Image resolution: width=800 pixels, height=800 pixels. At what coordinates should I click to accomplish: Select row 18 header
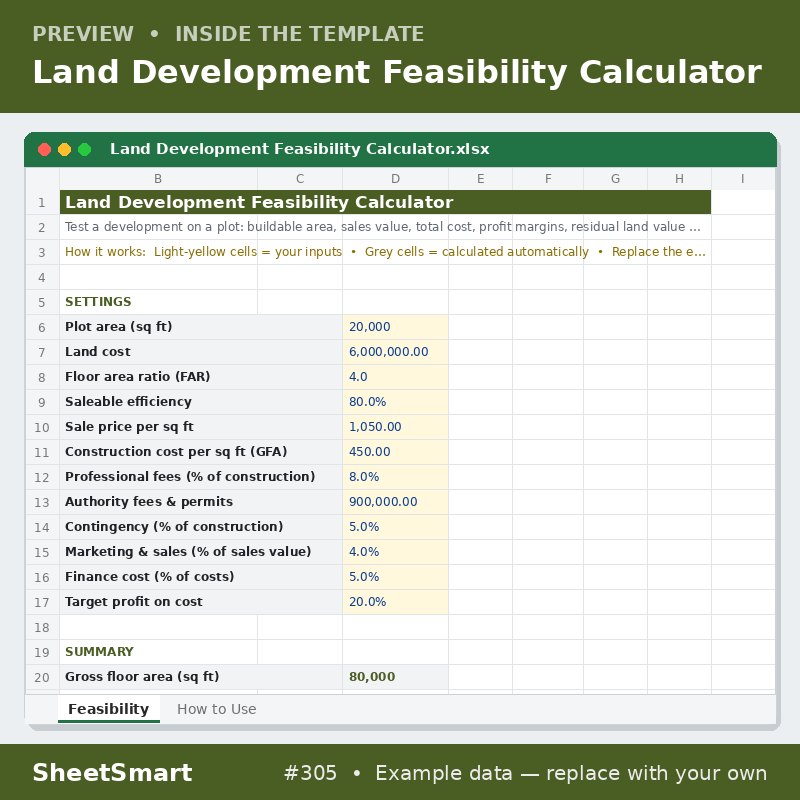click(x=42, y=628)
